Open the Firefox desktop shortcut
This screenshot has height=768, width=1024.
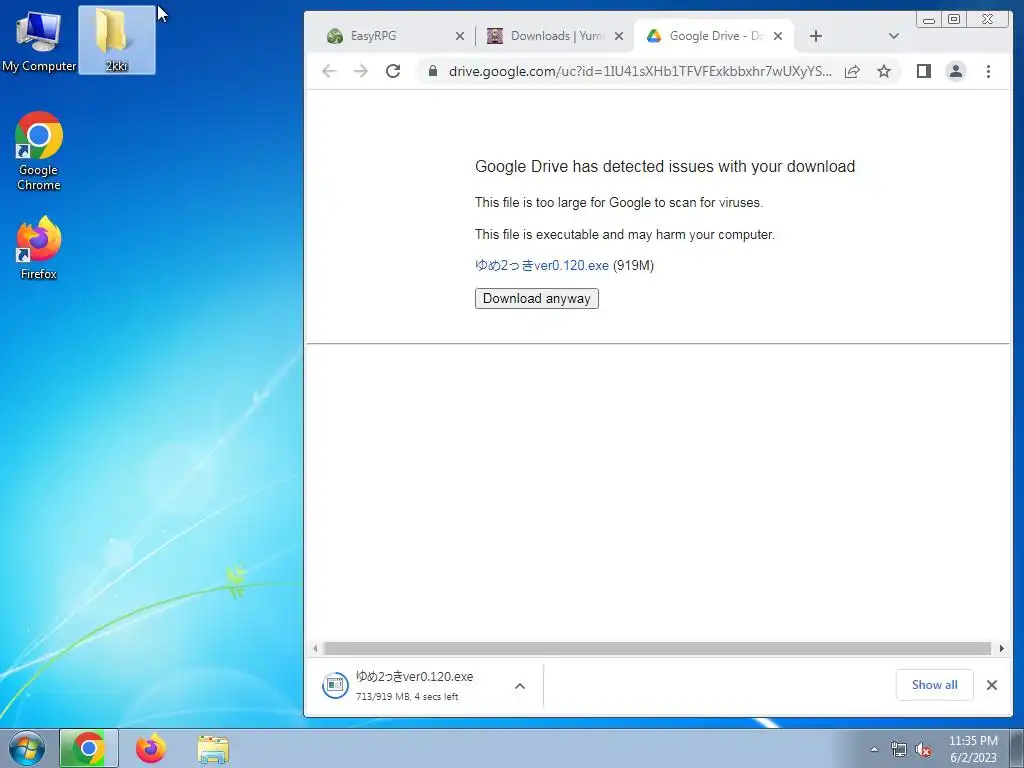tap(39, 248)
